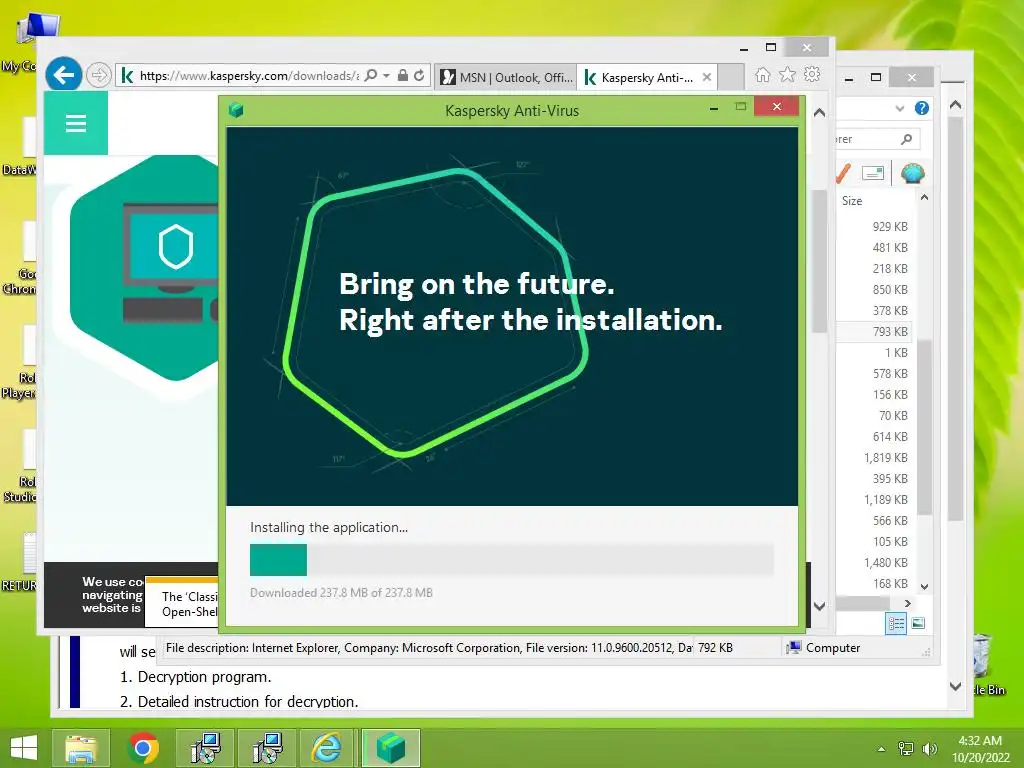The height and width of the screenshot is (768, 1024).
Task: Expand the address bar dropdown arrow in IE
Action: click(x=387, y=76)
